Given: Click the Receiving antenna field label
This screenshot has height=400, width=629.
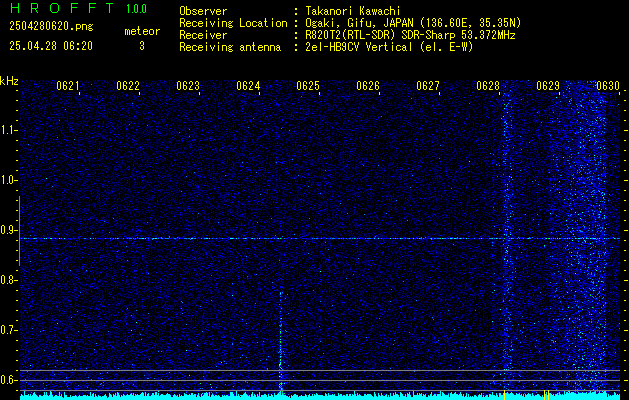Looking at the screenshot, I should pos(230,47).
